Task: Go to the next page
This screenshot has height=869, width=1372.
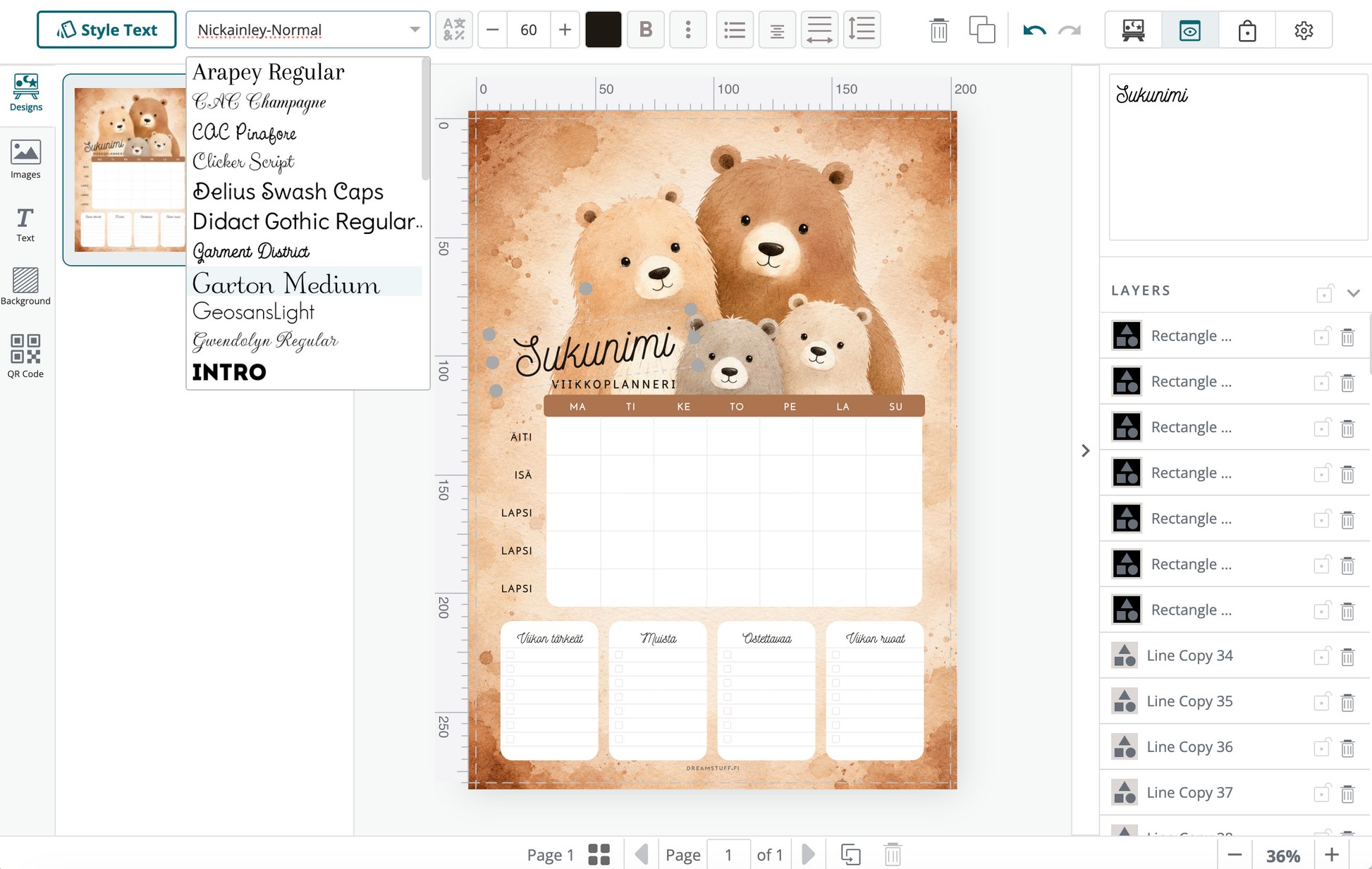Action: [x=809, y=854]
